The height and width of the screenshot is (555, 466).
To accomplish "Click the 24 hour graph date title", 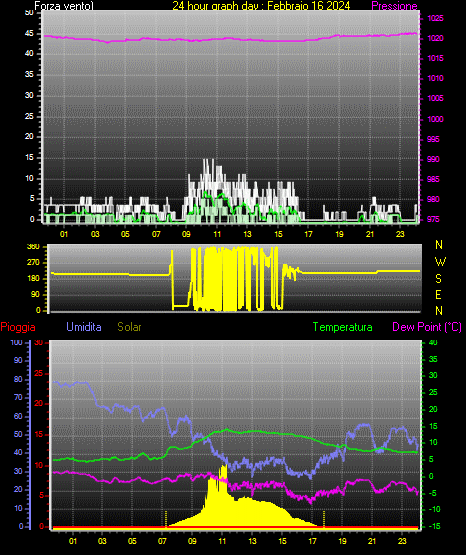I will point(261,6).
